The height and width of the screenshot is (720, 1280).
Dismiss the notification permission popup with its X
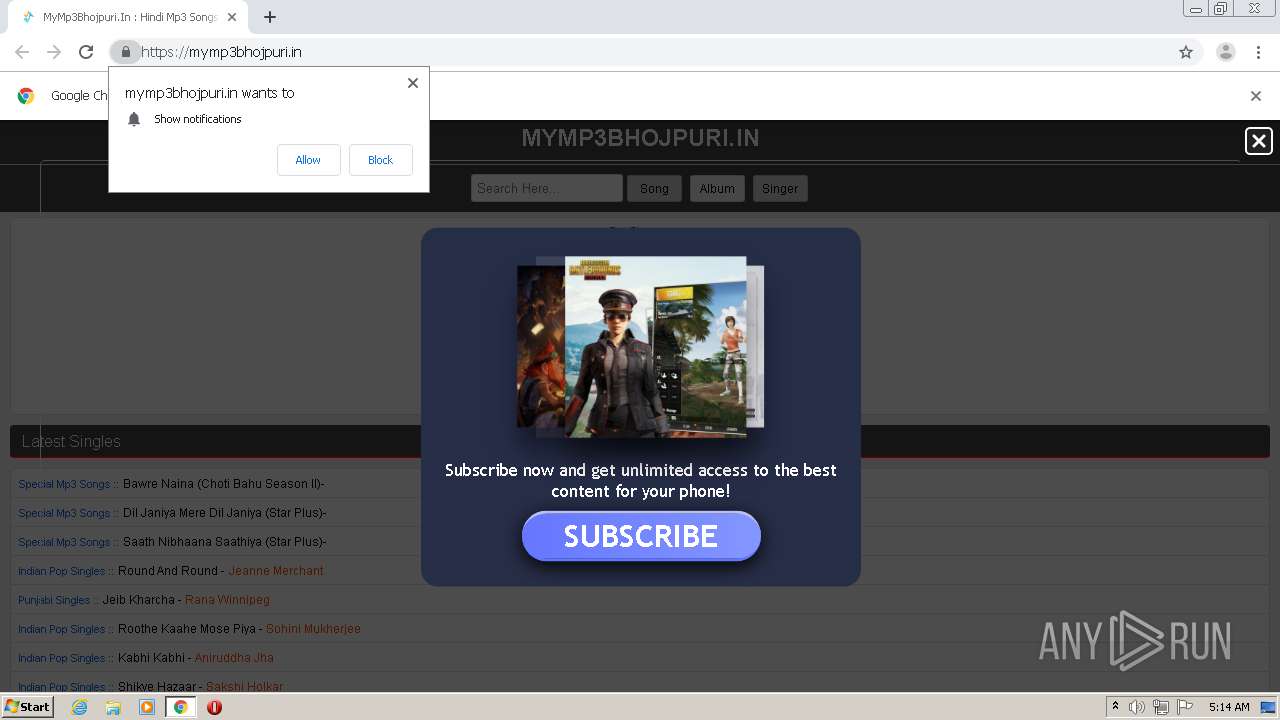[413, 83]
